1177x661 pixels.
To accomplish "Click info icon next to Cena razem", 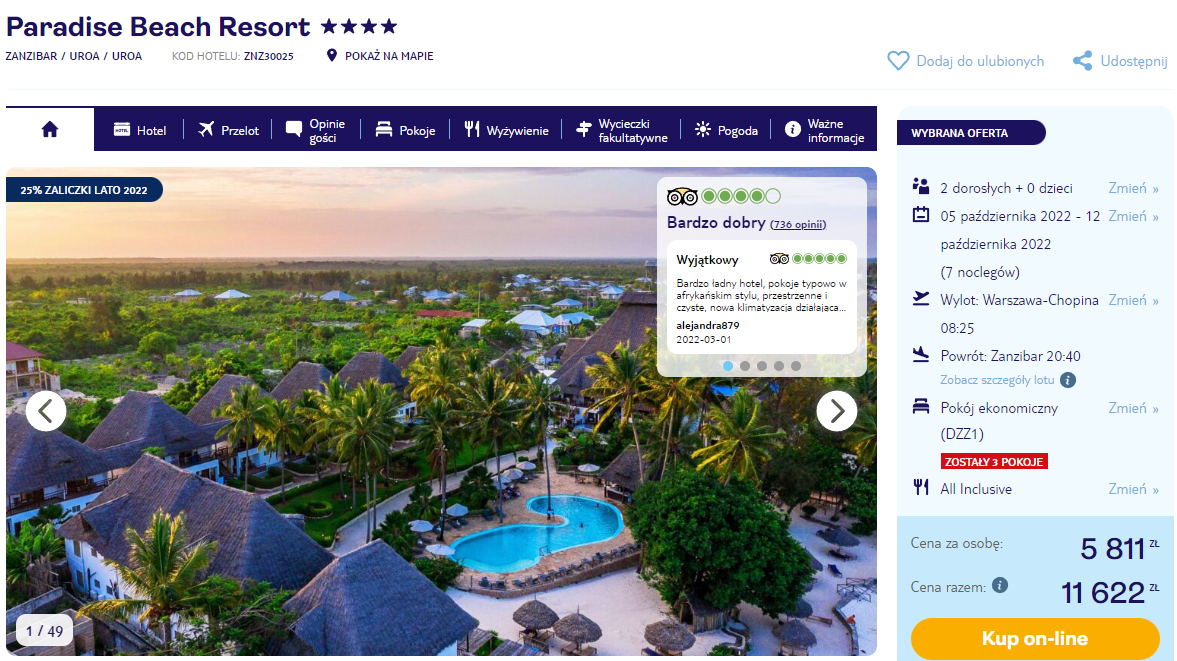I will click(999, 586).
